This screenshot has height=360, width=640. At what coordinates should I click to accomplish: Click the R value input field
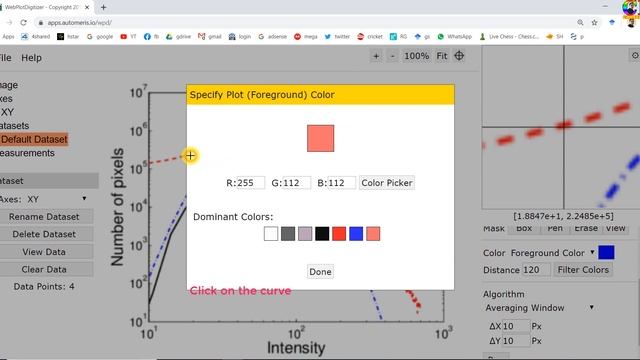click(x=250, y=183)
